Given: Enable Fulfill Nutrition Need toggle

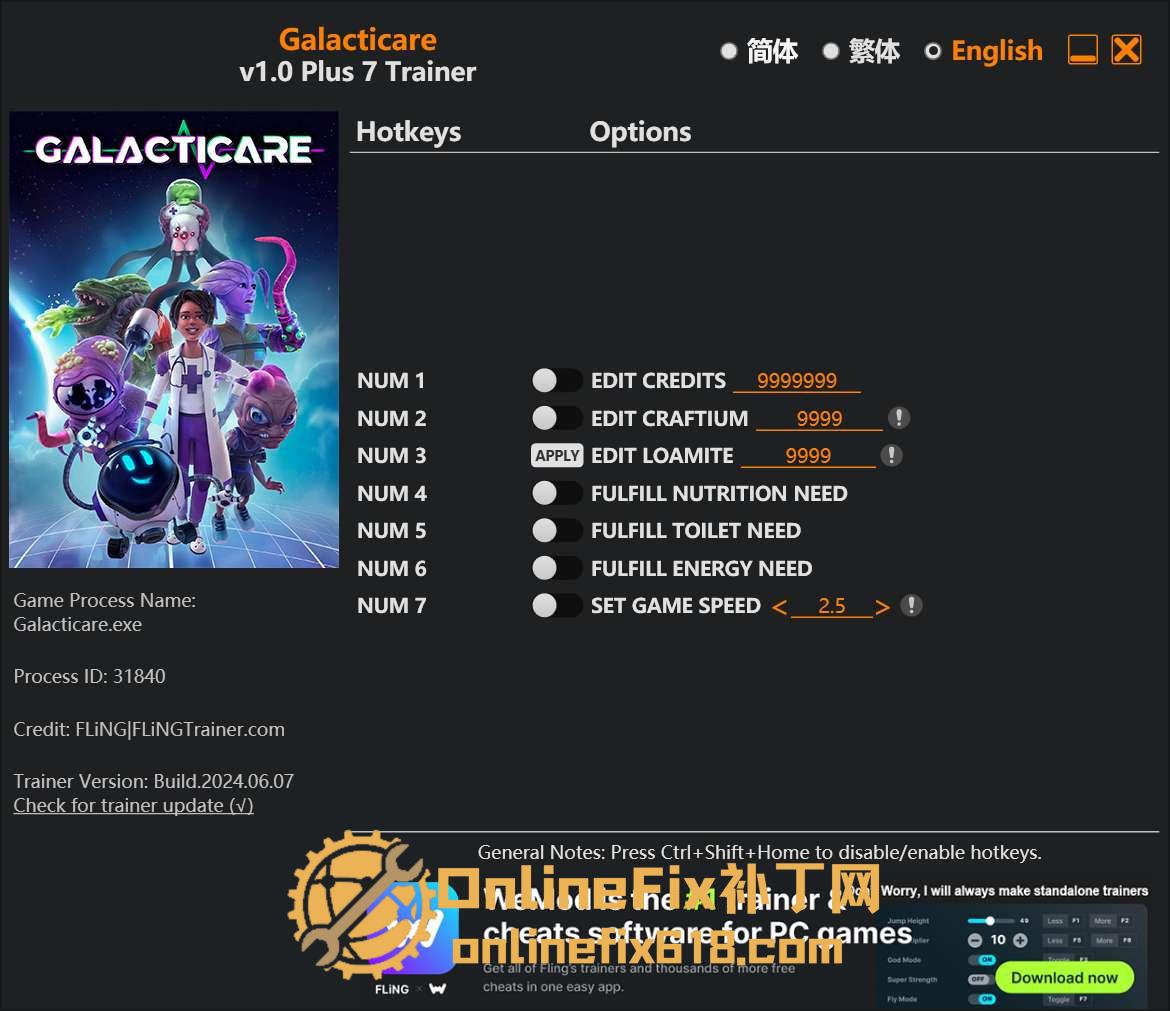Looking at the screenshot, I should point(557,493).
